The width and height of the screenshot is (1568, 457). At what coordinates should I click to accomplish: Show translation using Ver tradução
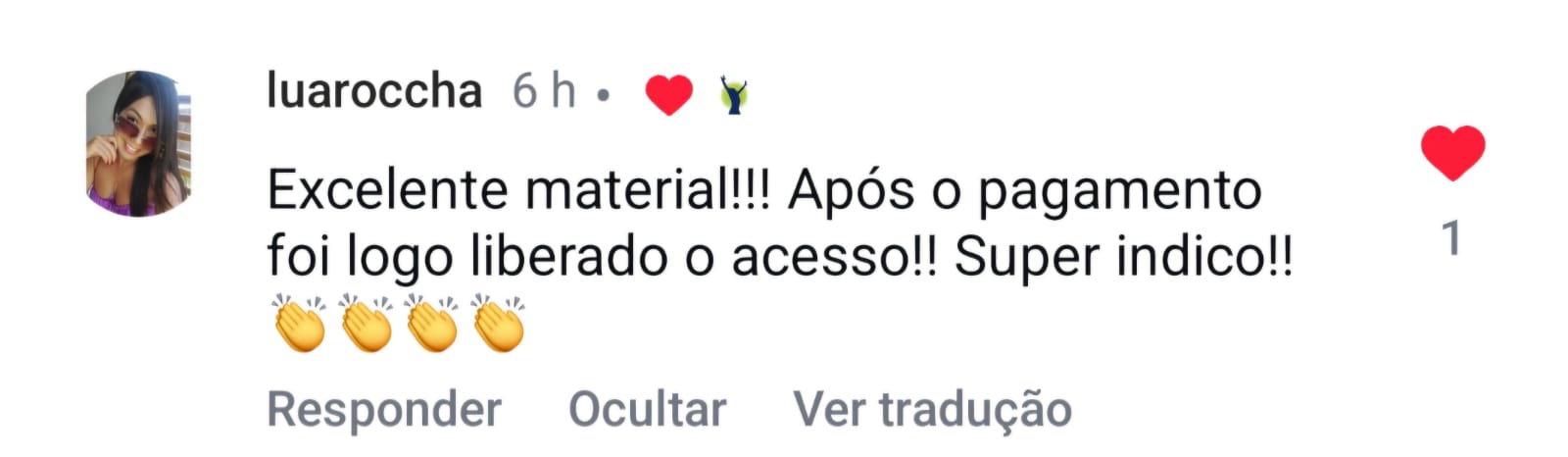click(933, 409)
